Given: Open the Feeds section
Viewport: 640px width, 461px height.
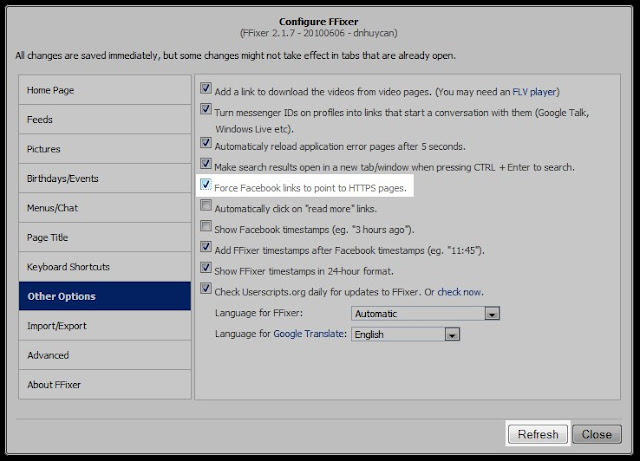Looking at the screenshot, I should click(x=104, y=119).
